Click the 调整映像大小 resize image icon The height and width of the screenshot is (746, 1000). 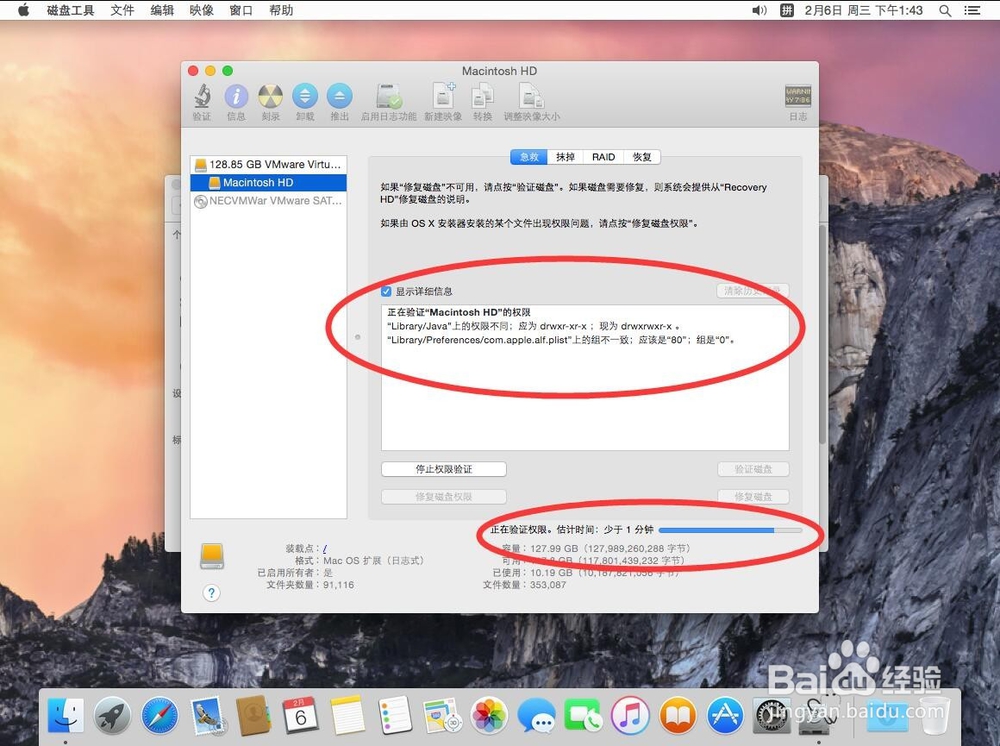[x=531, y=98]
